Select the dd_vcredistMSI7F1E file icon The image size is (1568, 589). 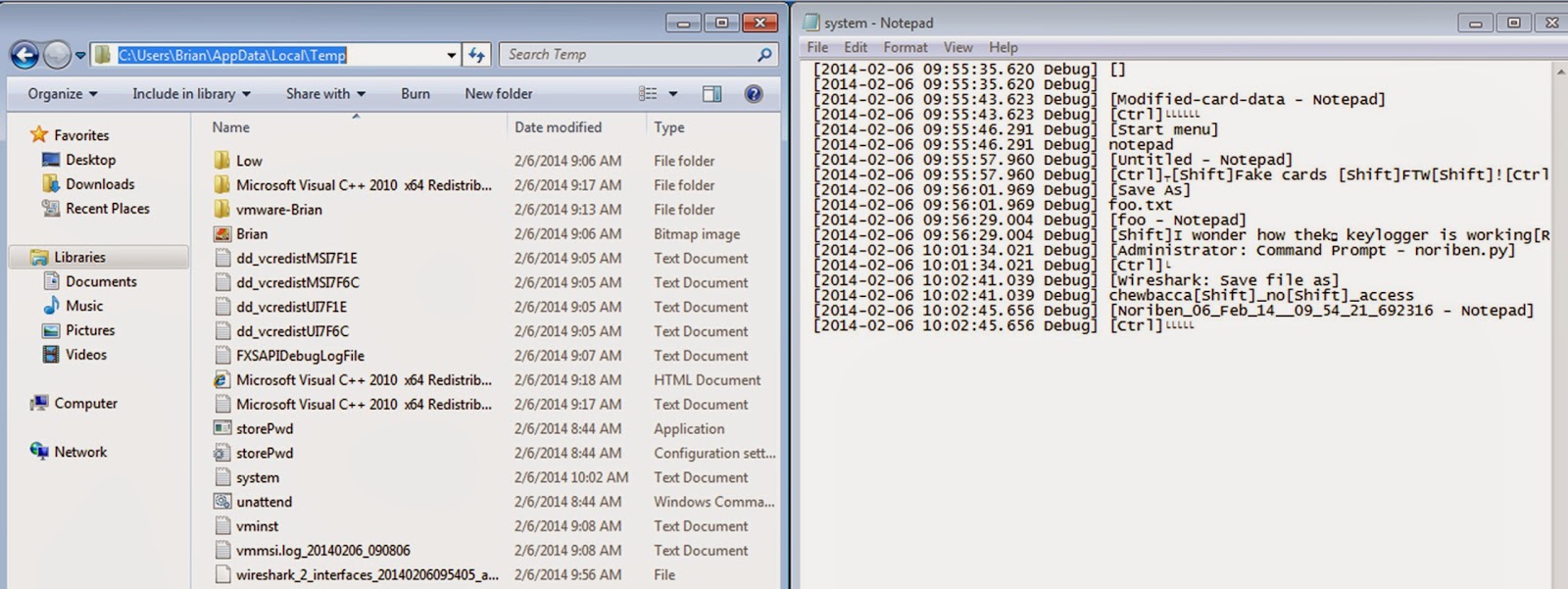pos(222,258)
